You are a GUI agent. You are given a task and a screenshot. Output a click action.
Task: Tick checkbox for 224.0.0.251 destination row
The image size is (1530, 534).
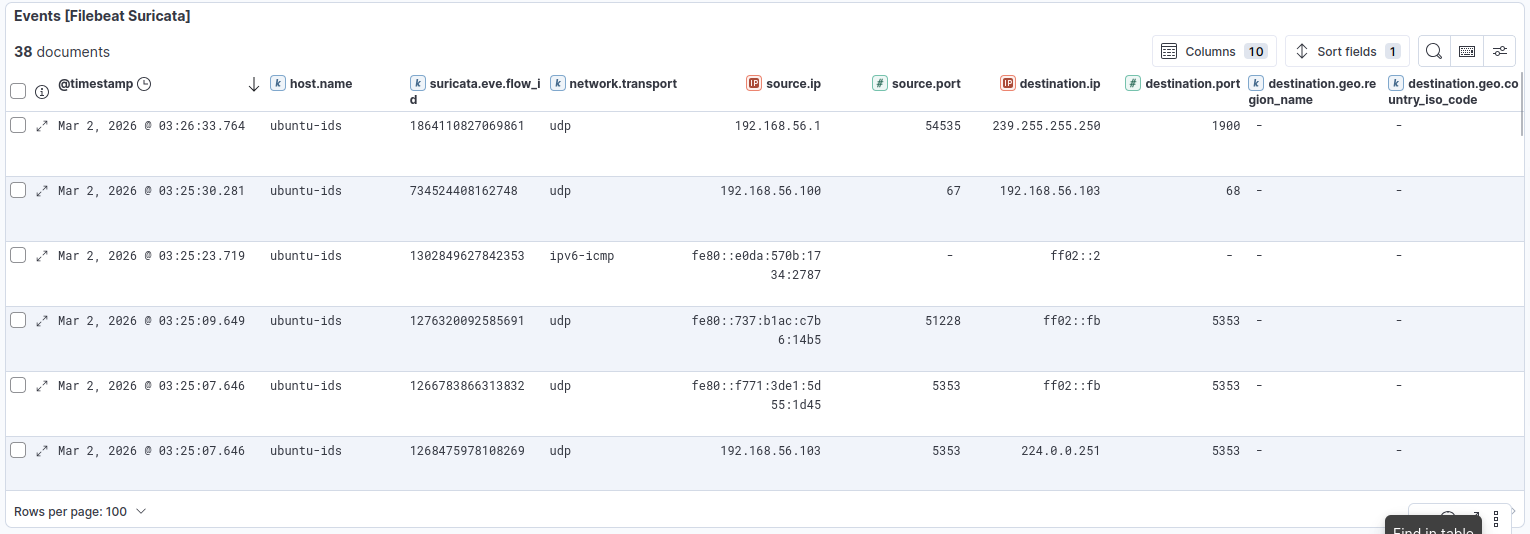click(x=18, y=450)
